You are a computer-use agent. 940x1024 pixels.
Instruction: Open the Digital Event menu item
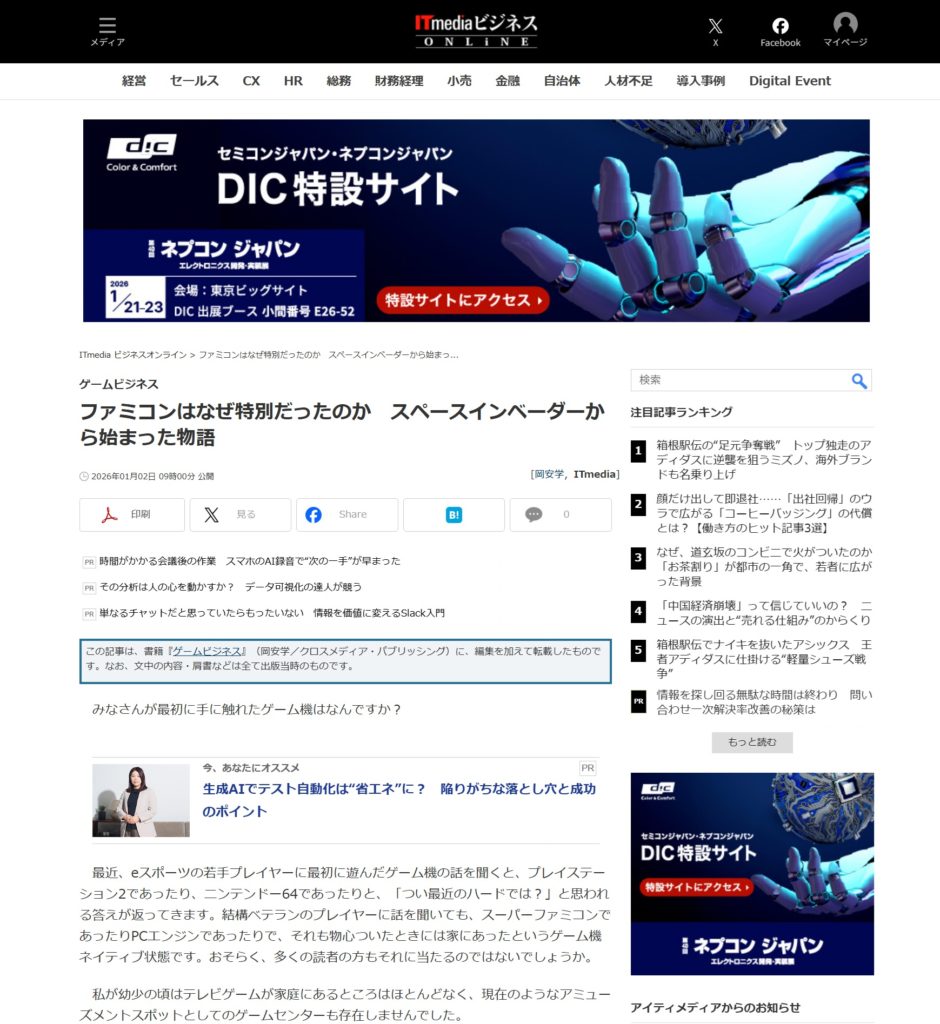(x=789, y=81)
